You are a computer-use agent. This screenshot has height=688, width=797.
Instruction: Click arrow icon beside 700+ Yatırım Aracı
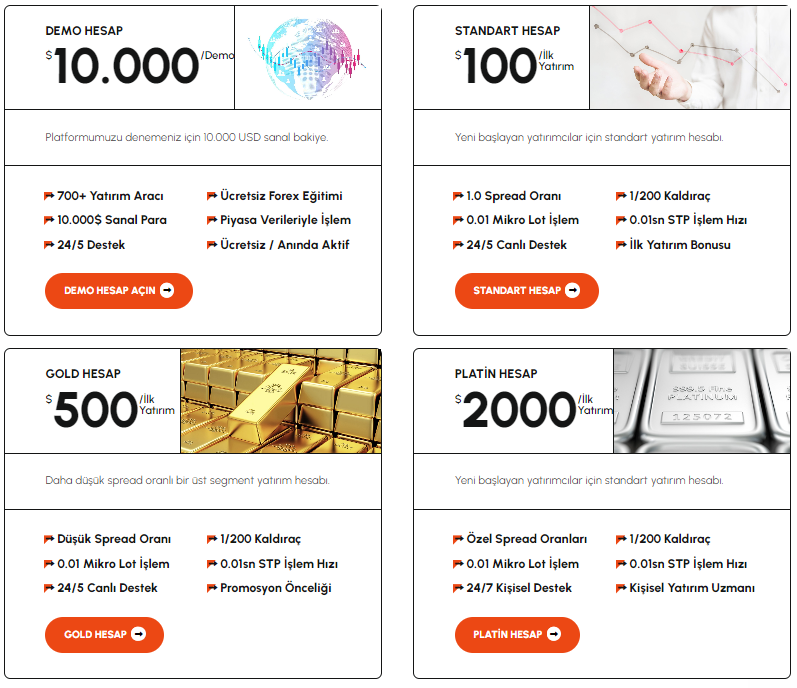click(x=49, y=196)
